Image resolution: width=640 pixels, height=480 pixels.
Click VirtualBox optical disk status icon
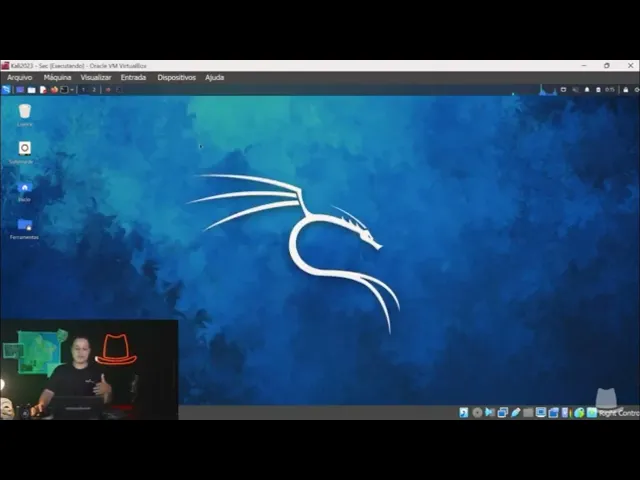tap(477, 413)
